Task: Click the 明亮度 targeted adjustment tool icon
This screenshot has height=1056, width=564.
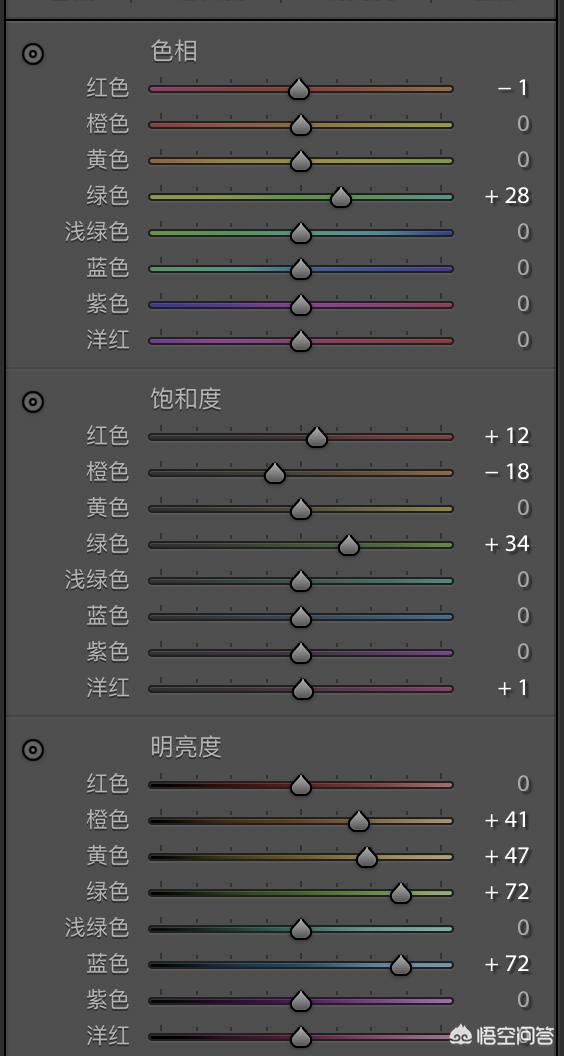Action: tap(32, 749)
